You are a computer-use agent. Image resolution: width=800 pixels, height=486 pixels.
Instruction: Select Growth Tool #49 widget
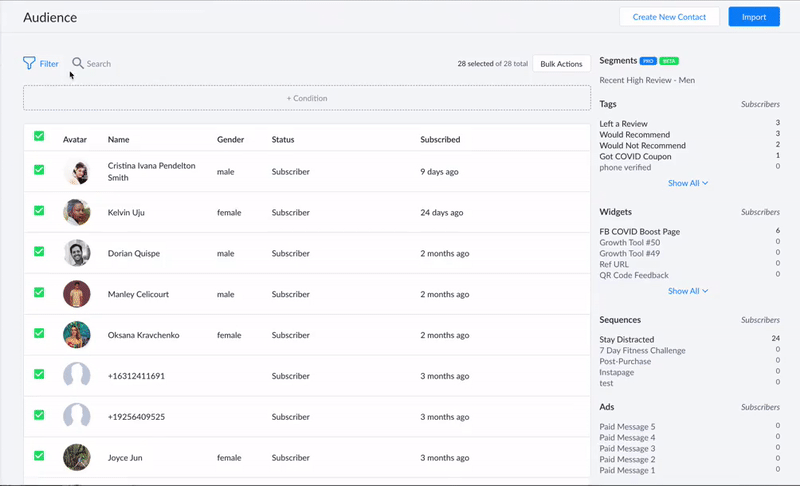[x=630, y=253]
